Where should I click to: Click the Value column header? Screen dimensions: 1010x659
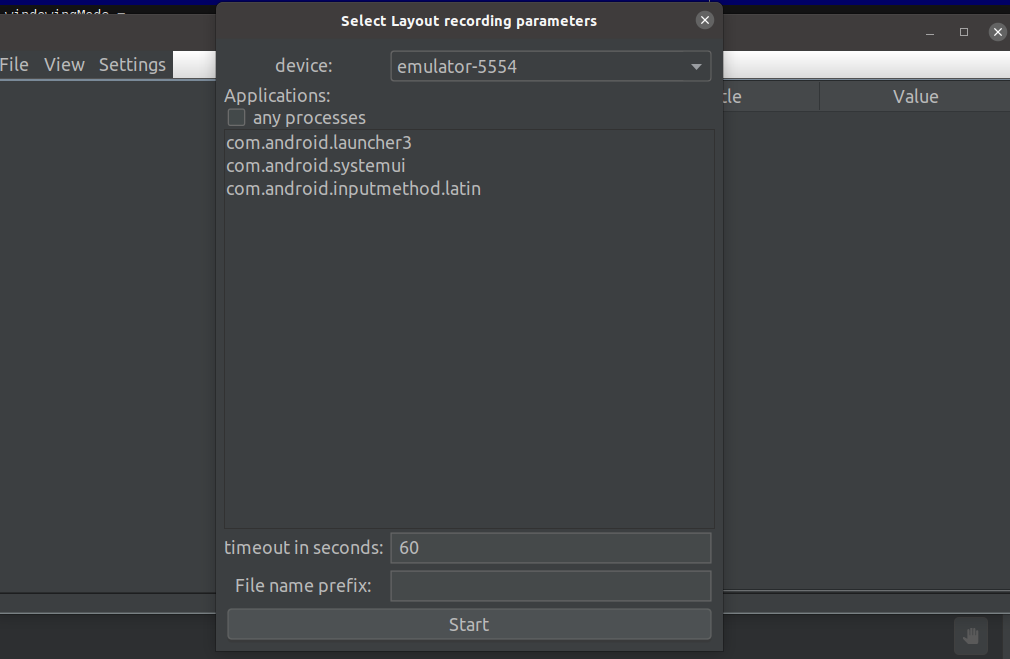coord(915,97)
